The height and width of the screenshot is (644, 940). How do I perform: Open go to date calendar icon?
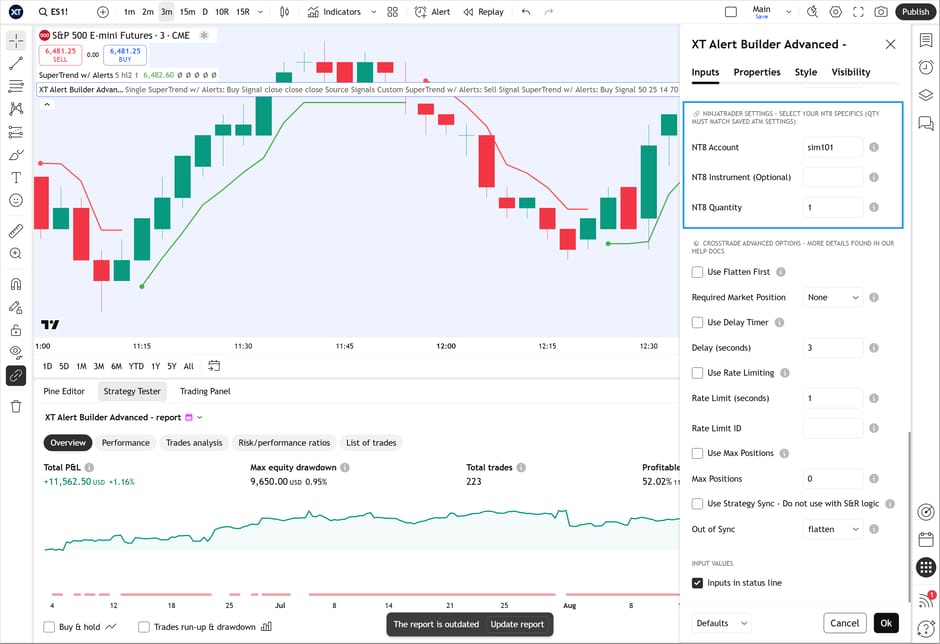point(214,366)
